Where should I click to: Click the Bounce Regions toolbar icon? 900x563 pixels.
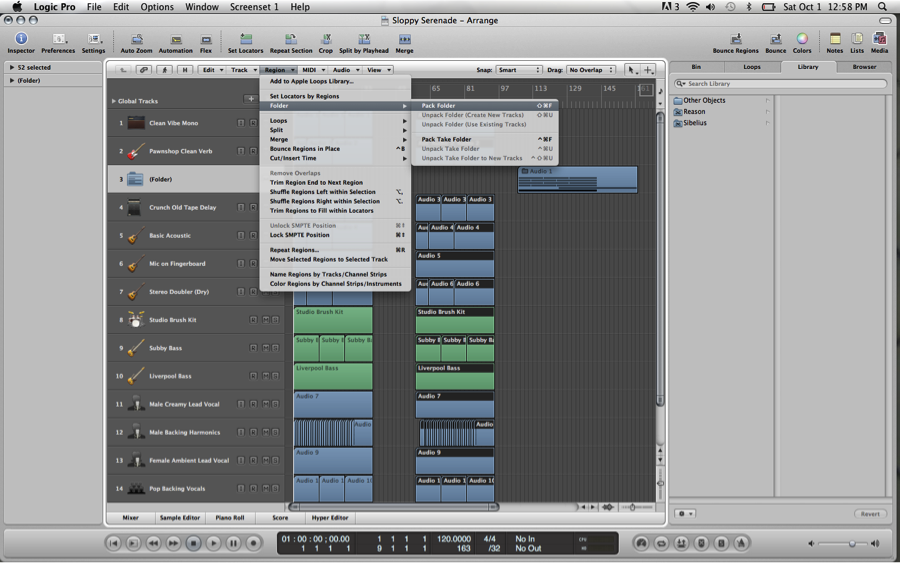[x=735, y=40]
